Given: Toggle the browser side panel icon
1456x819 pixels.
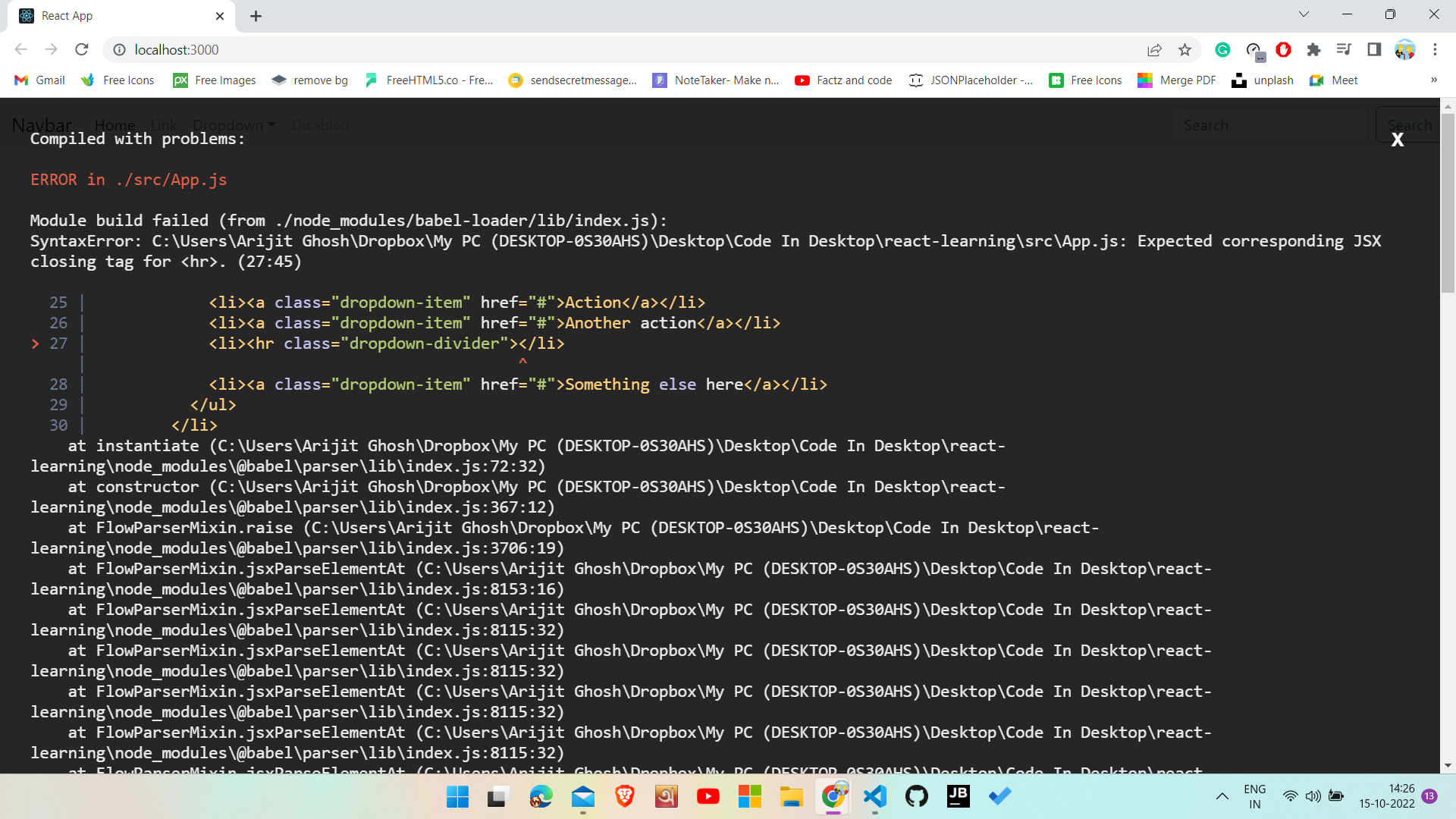Looking at the screenshot, I should pos(1374,50).
